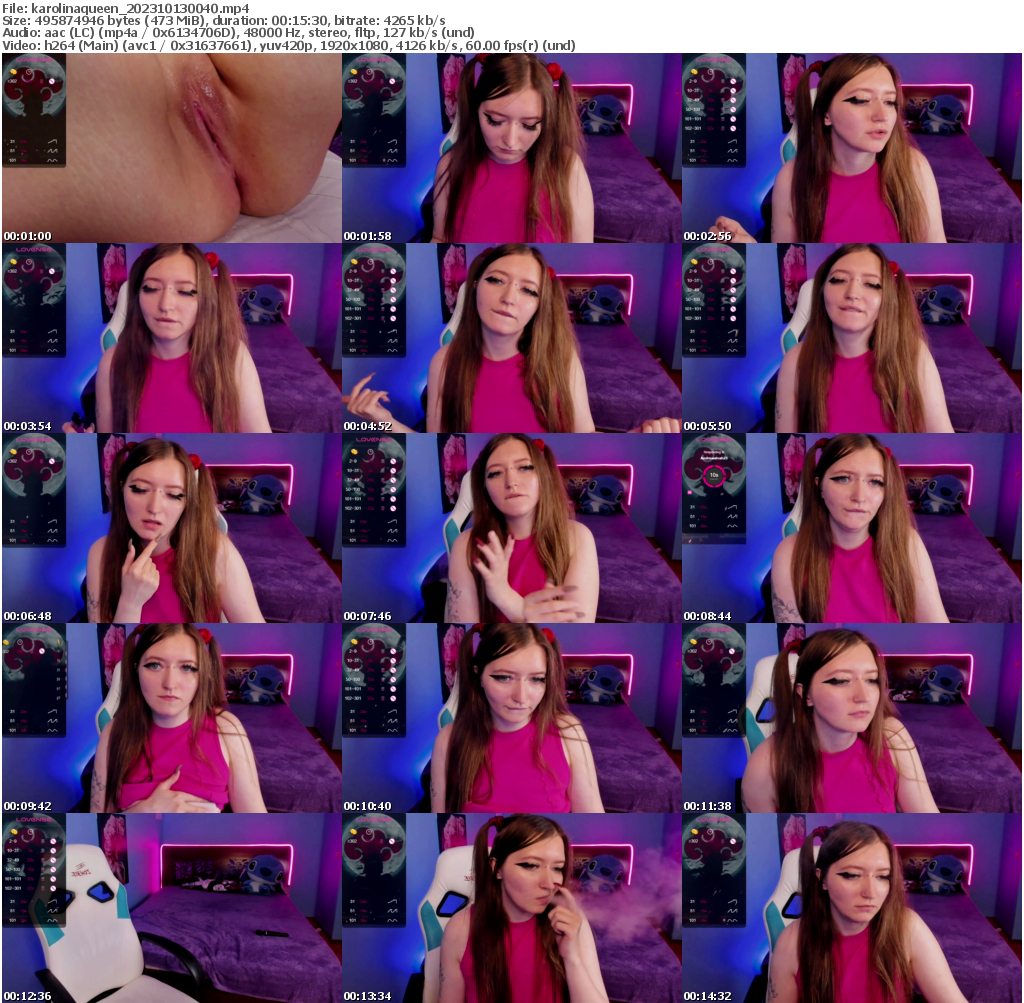Toggle the small pink square indicator
1024x1003 pixels.
pos(690,493)
